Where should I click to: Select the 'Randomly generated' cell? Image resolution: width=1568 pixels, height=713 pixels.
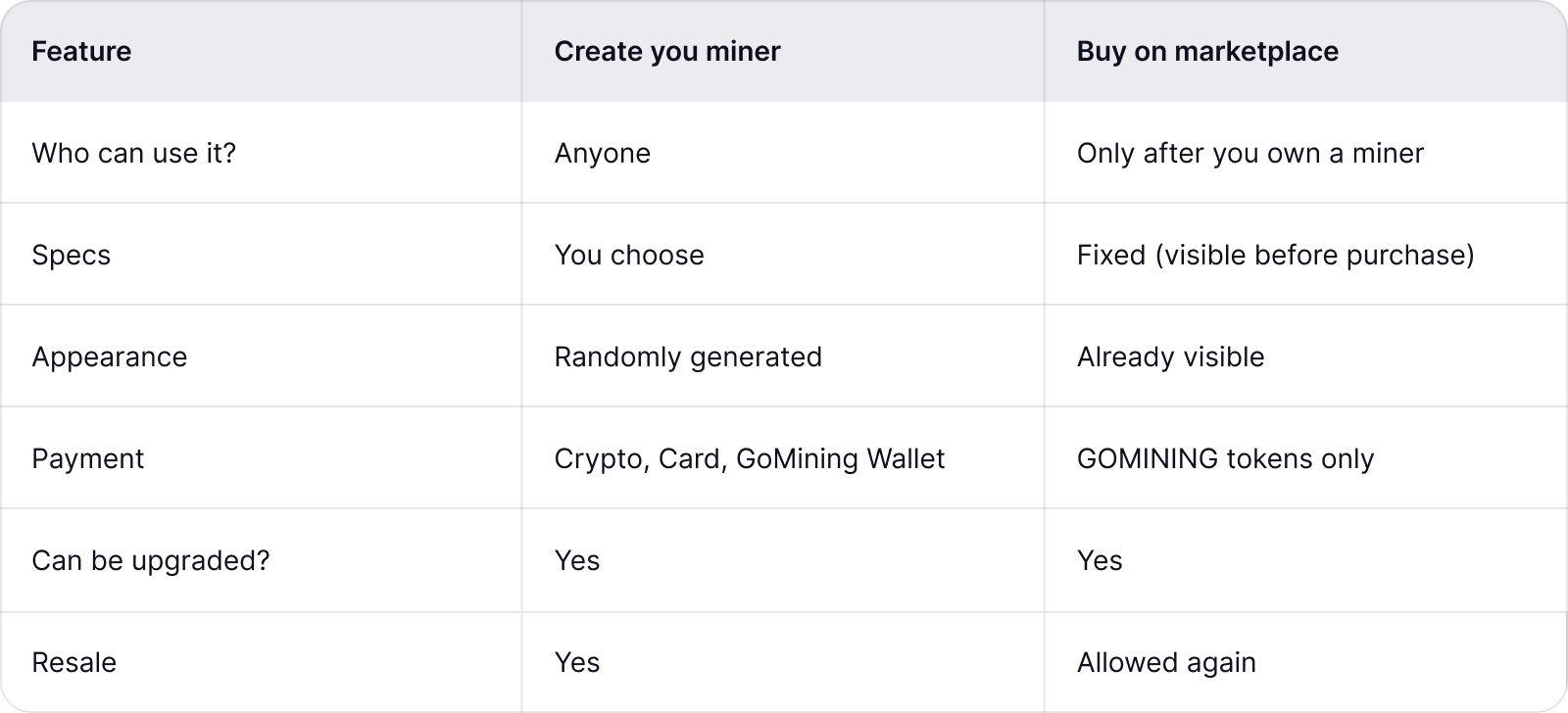688,356
